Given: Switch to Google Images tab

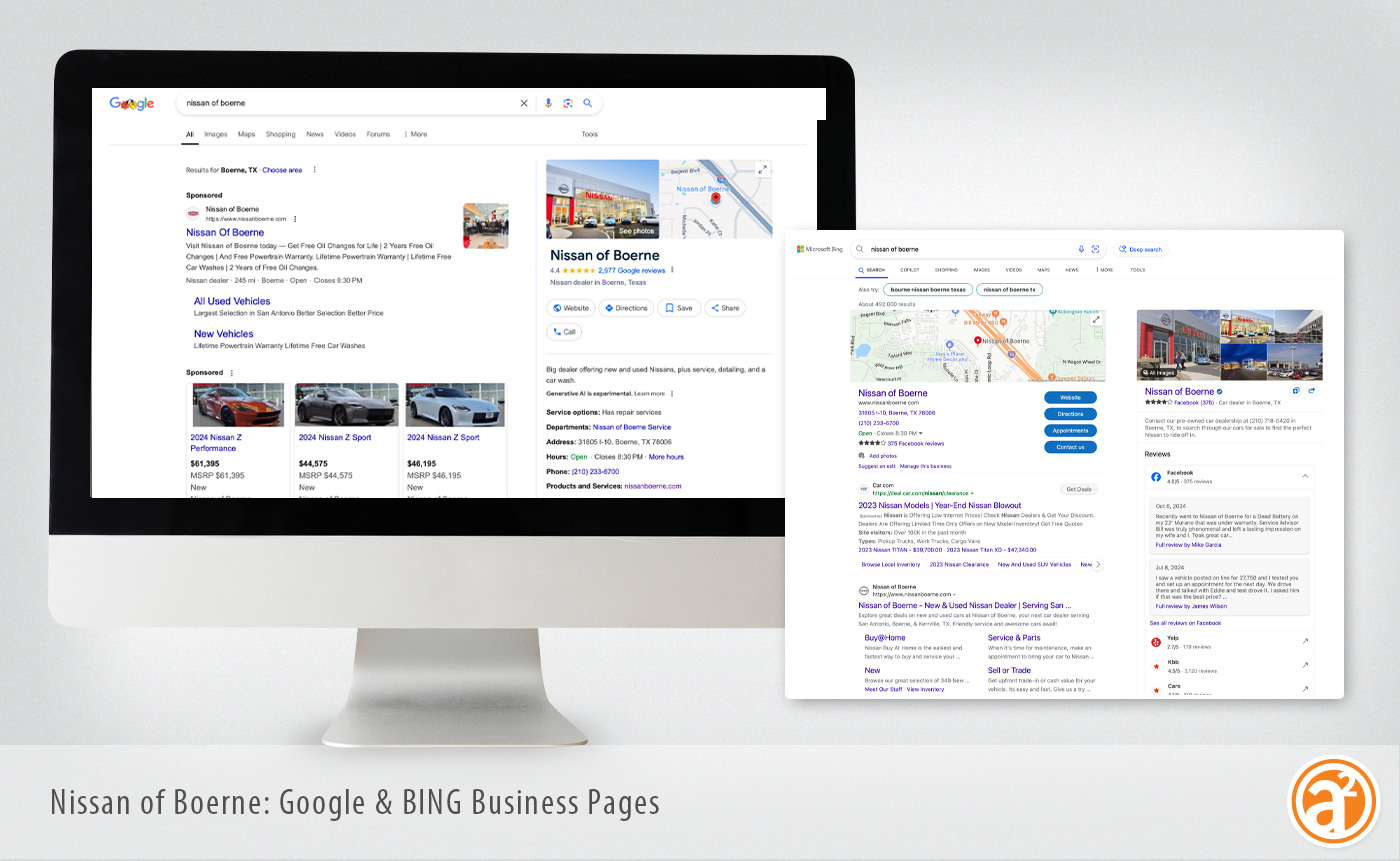Looking at the screenshot, I should click(216, 134).
